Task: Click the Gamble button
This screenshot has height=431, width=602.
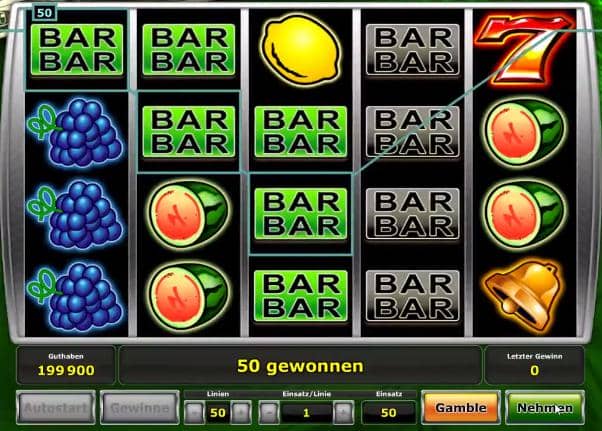Action: 461,408
